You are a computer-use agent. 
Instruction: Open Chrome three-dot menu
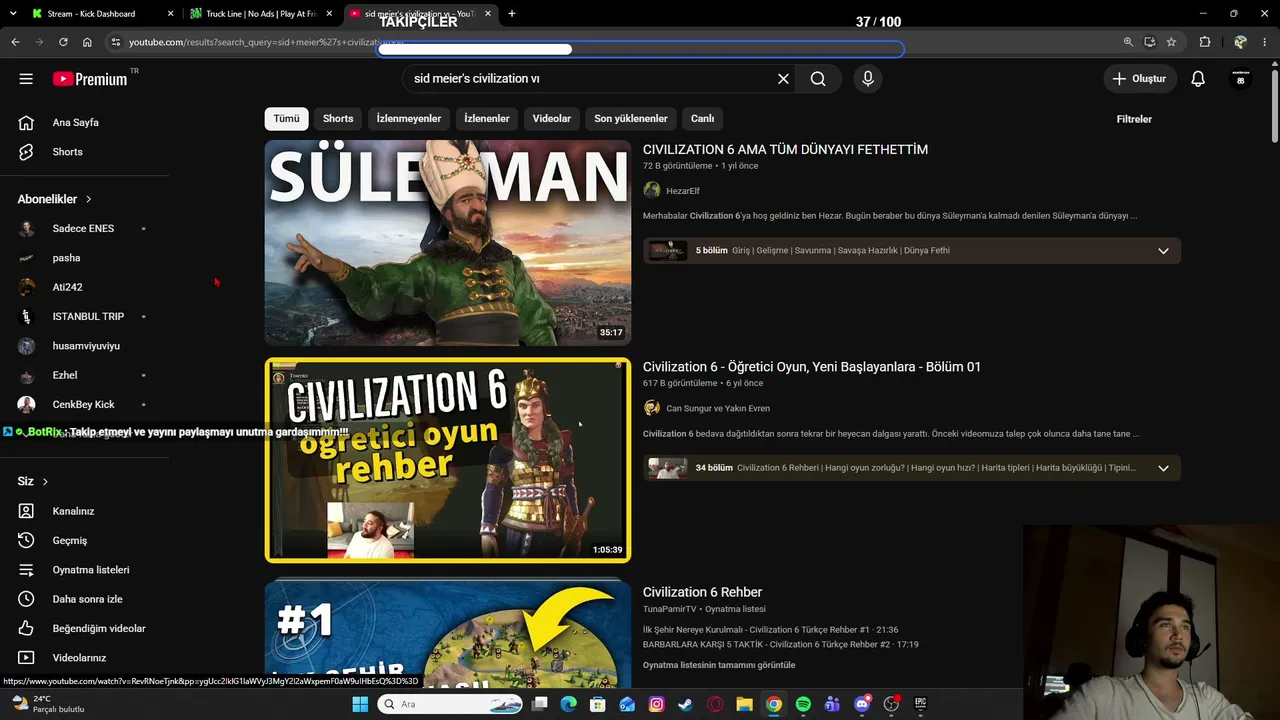coord(1265,42)
